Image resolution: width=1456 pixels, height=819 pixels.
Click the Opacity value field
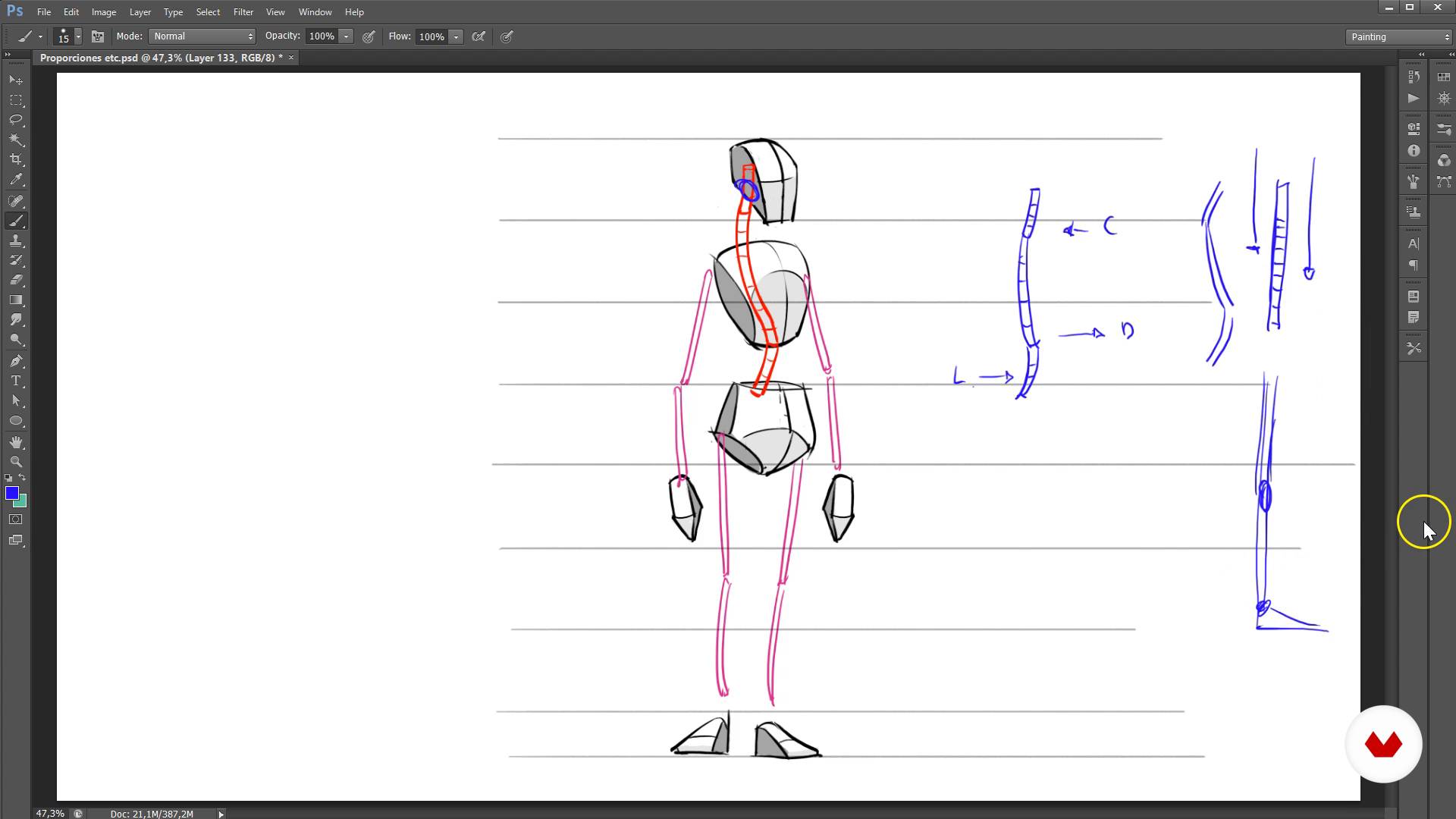pos(322,36)
